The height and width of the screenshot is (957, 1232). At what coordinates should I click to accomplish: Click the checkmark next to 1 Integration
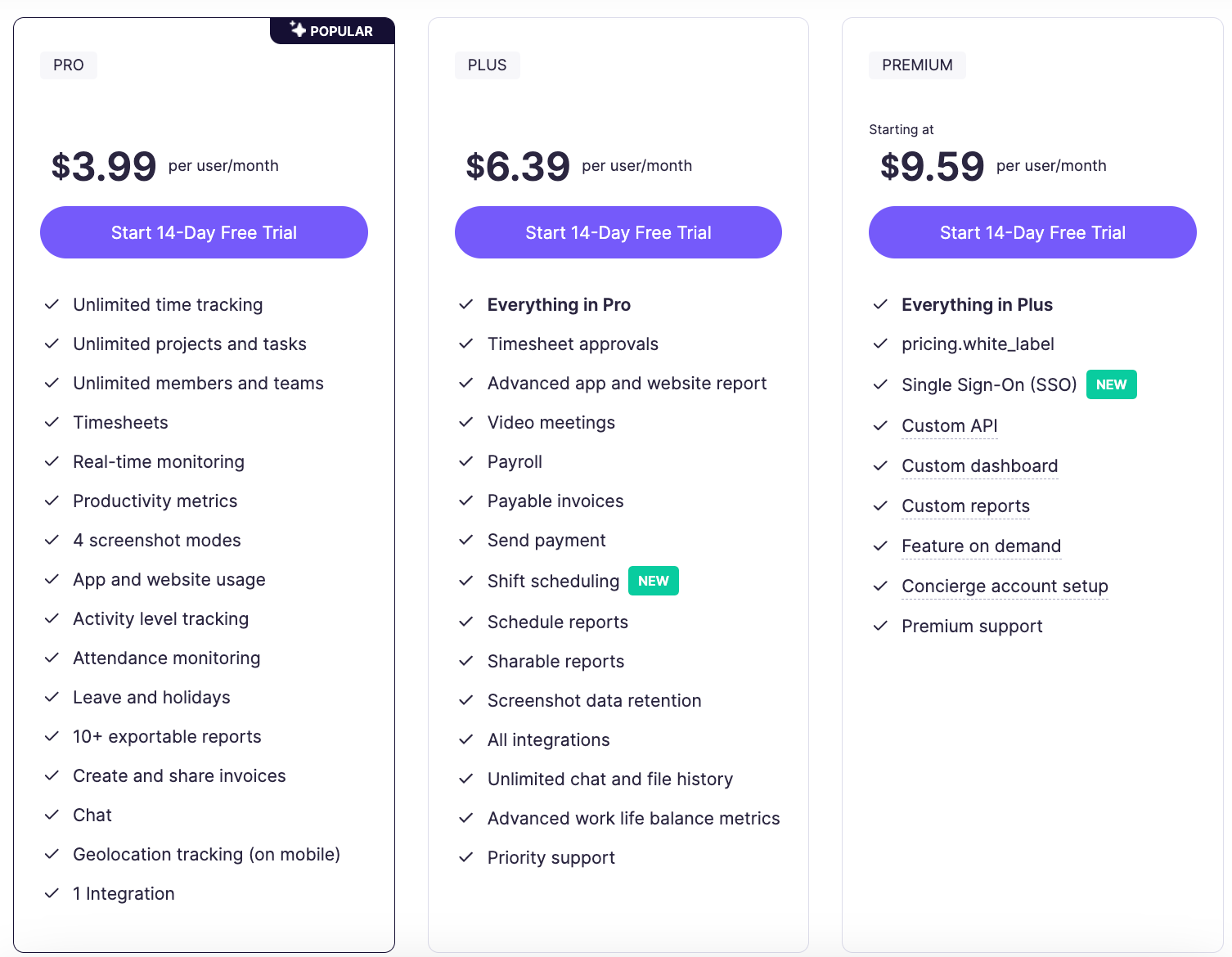tap(52, 893)
